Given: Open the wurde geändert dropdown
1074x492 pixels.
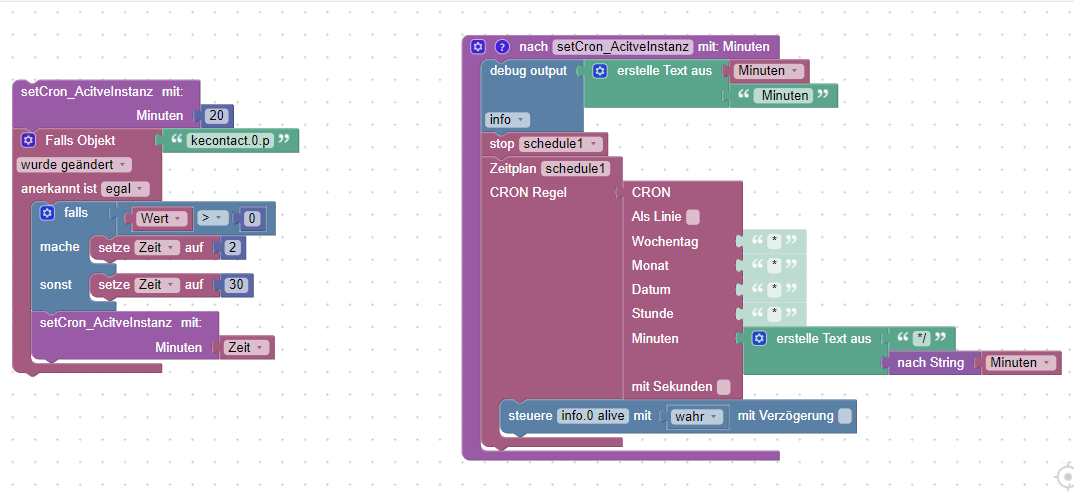Looking at the screenshot, I should pyautogui.click(x=74, y=164).
